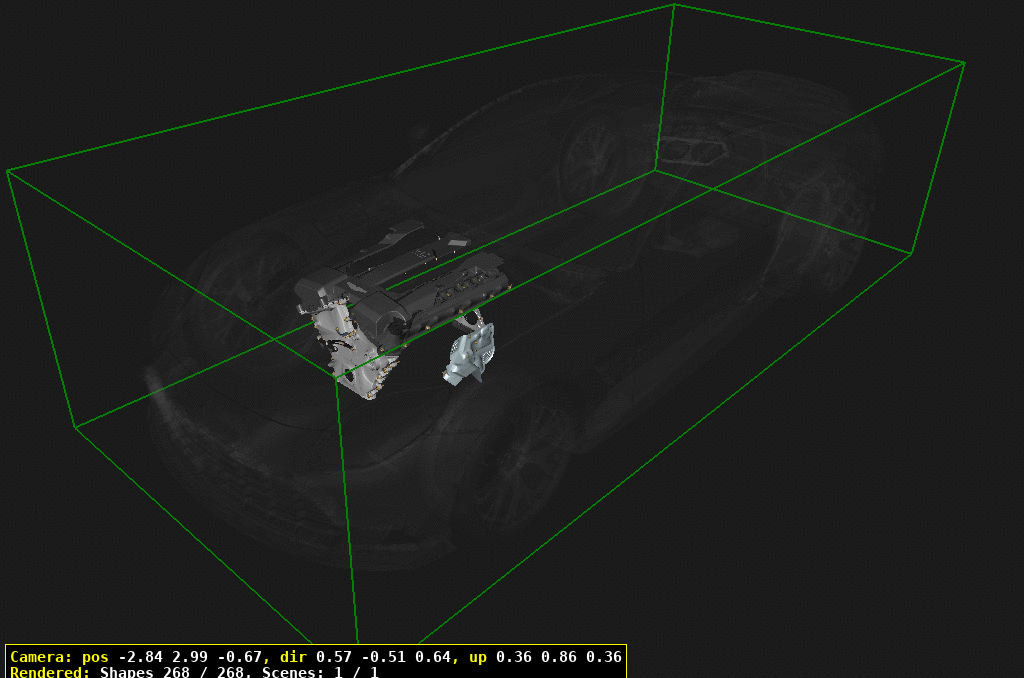Screen dimensions: 1024x678
Task: Select the engine's right valve cover
Action: tap(463, 288)
